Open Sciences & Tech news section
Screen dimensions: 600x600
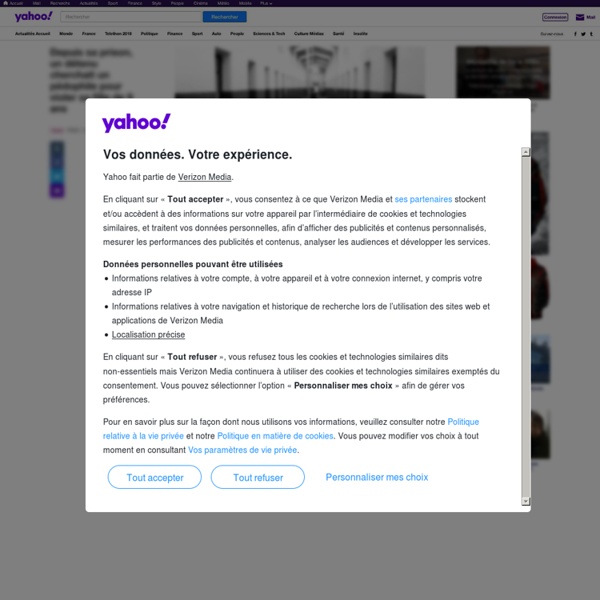tap(269, 34)
